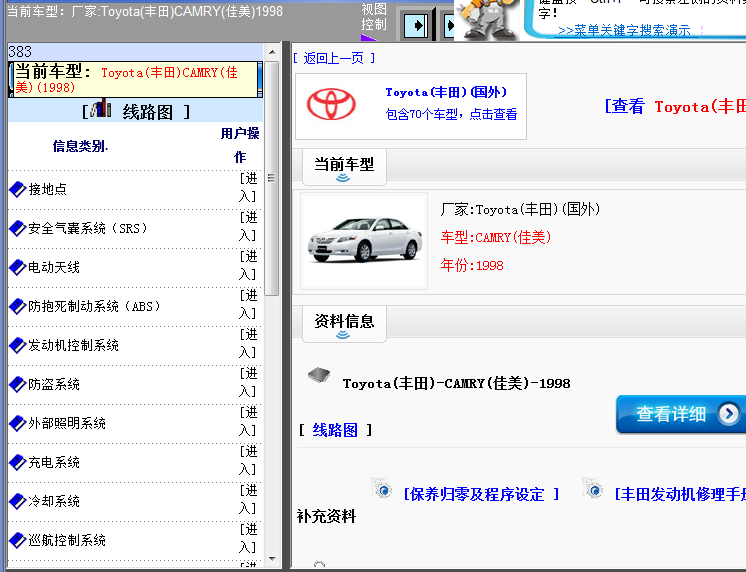Open 菜单关键字搜索演示 link
Screen dimensions: 746x572
(624, 30)
